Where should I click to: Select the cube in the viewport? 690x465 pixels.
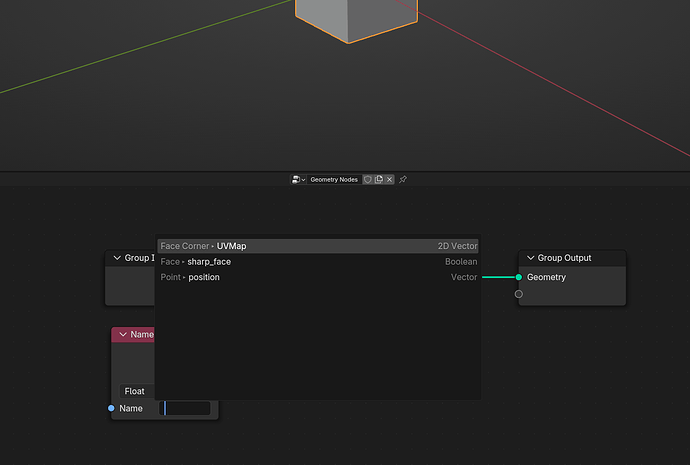click(x=356, y=19)
